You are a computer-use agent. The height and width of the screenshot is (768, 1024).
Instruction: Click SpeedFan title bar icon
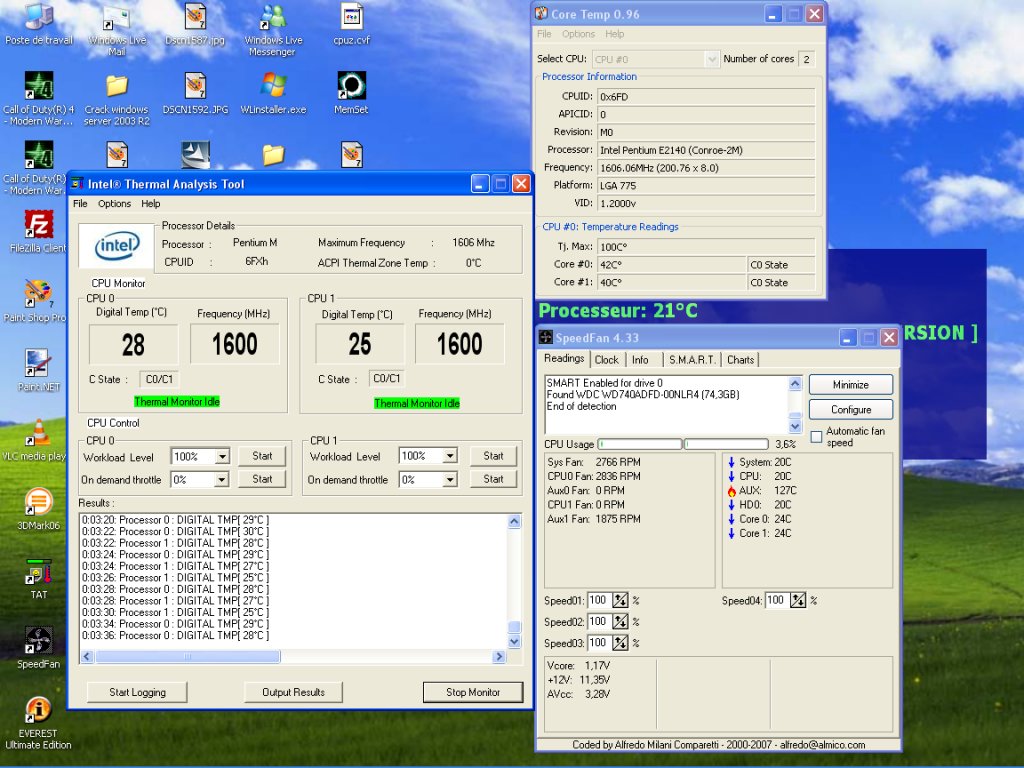tap(545, 337)
